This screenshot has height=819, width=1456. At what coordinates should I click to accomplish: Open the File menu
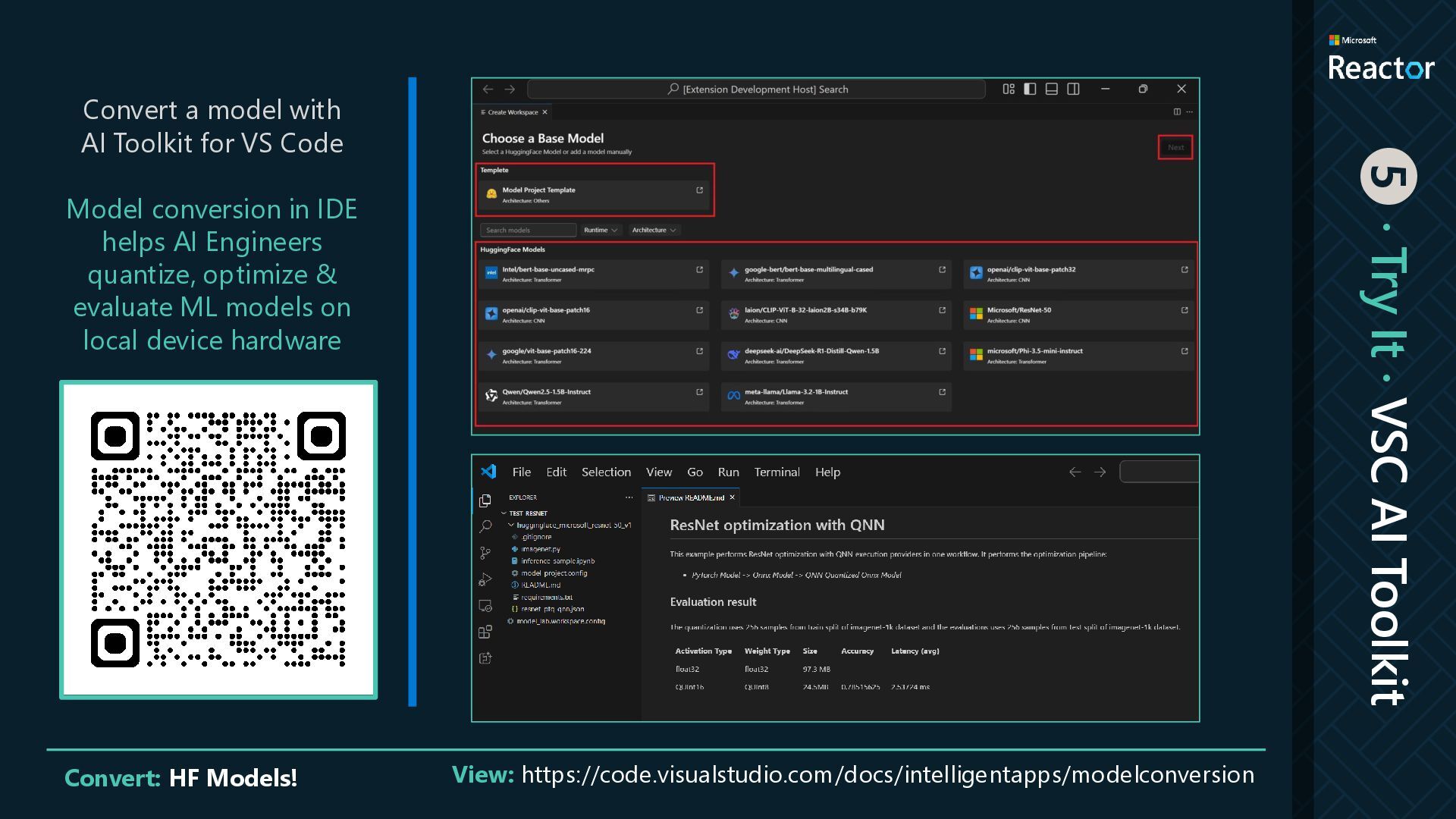522,472
